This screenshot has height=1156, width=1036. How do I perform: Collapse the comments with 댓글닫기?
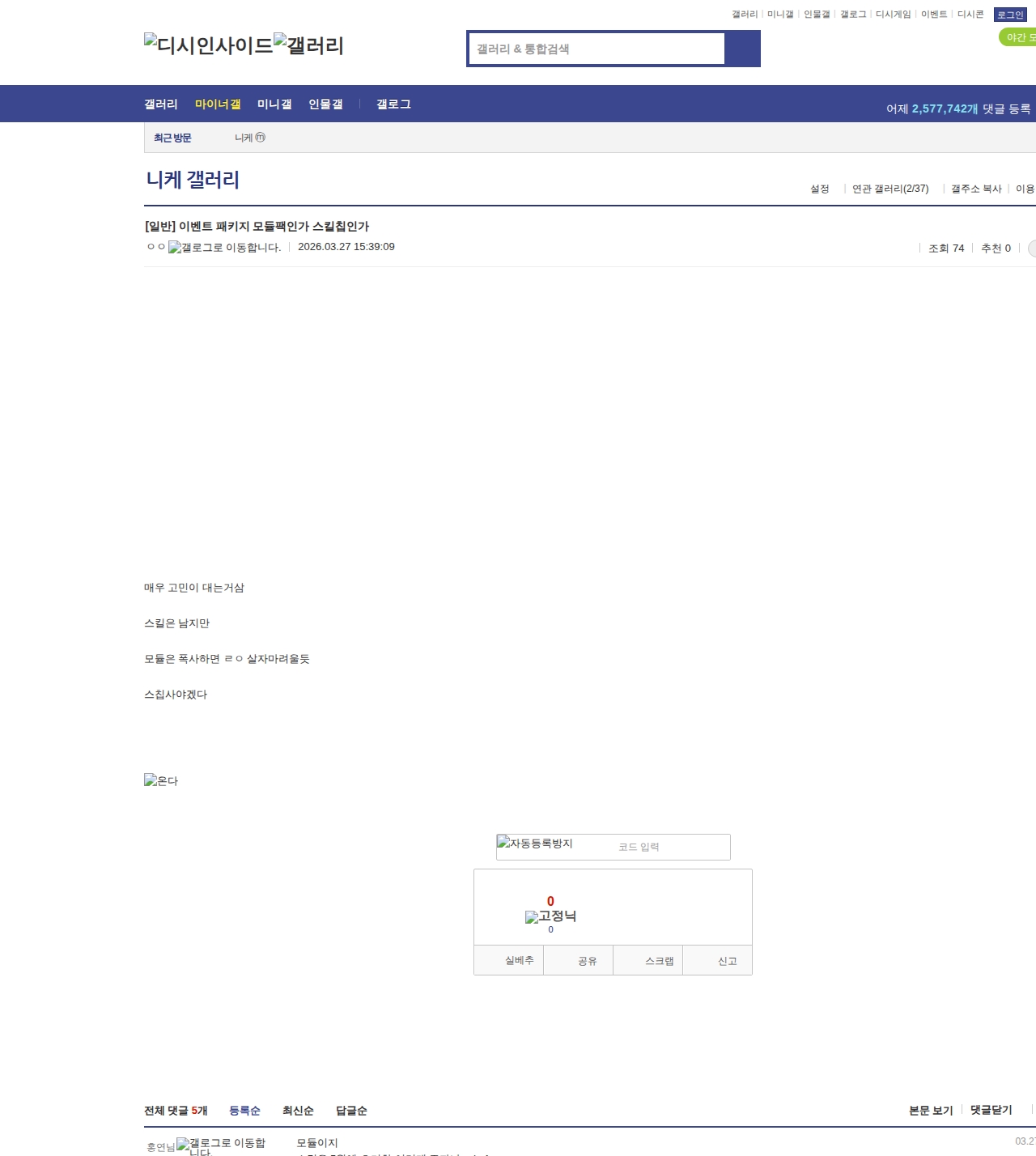991,1110
